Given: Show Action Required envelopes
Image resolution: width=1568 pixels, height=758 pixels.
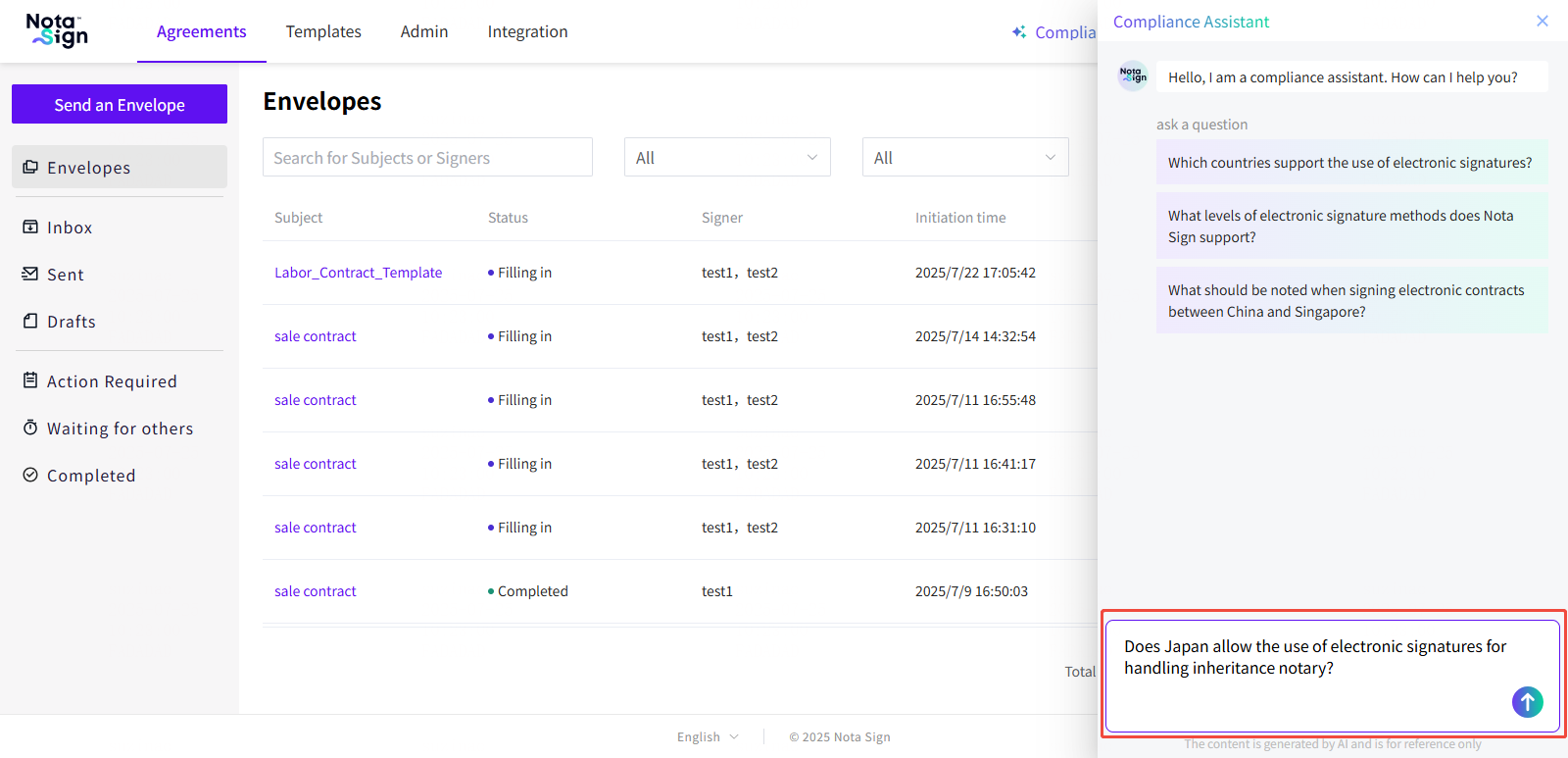Looking at the screenshot, I should coord(111,381).
